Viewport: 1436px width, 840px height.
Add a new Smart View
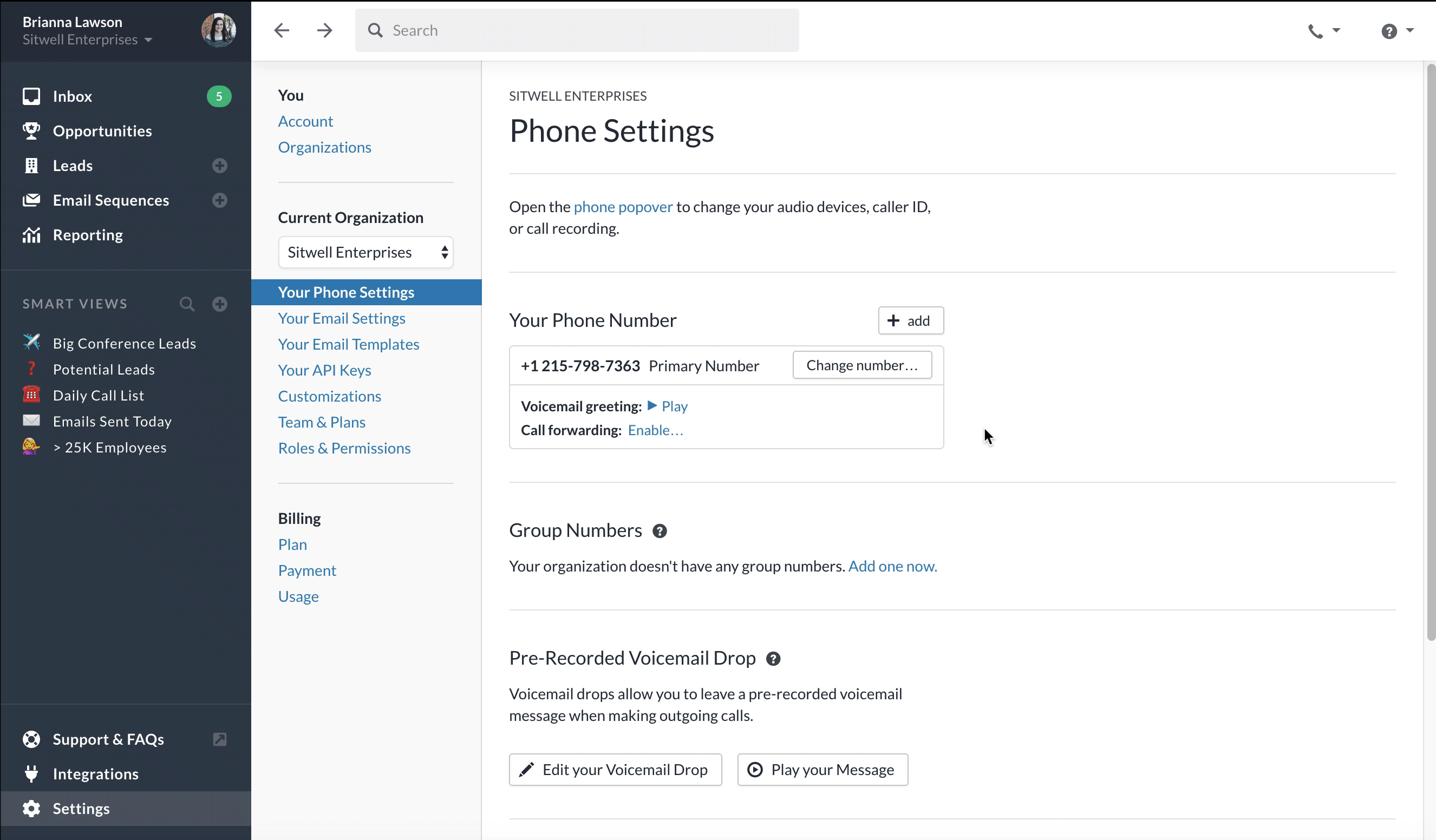click(219, 304)
